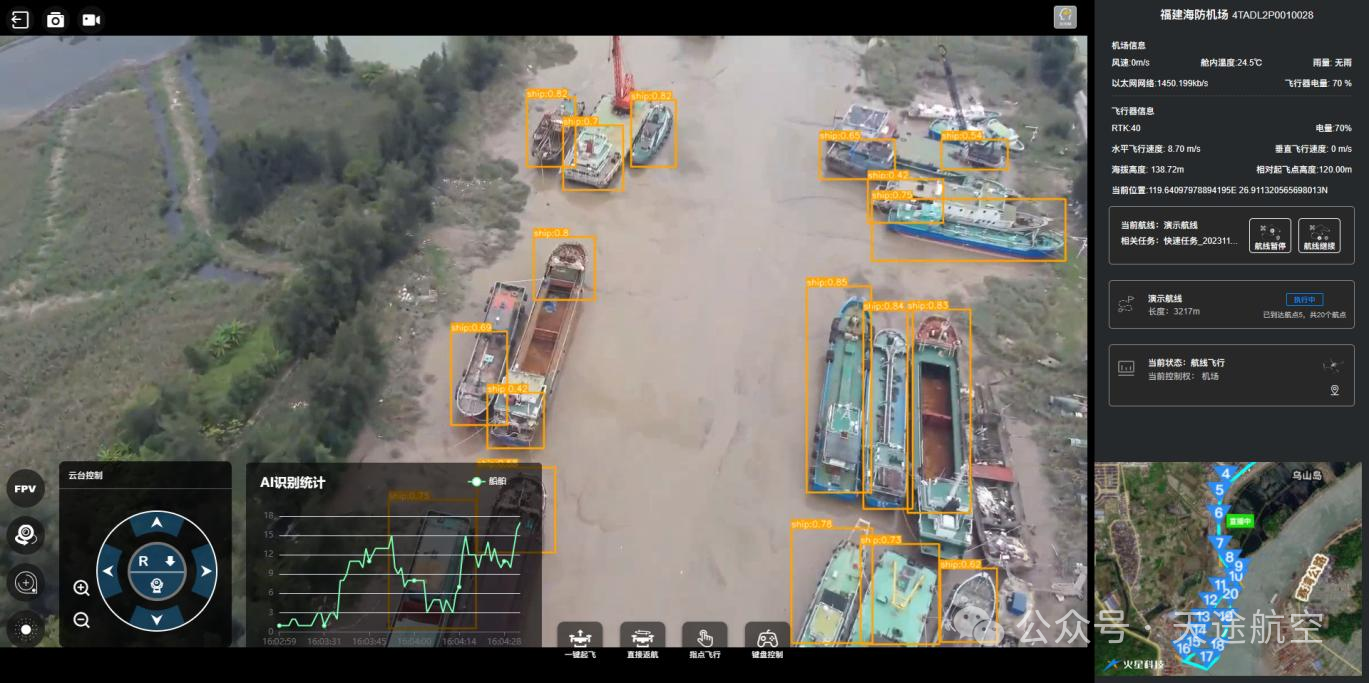
Task: Zoom in using gimbal magnifier plus
Action: pyautogui.click(x=82, y=588)
